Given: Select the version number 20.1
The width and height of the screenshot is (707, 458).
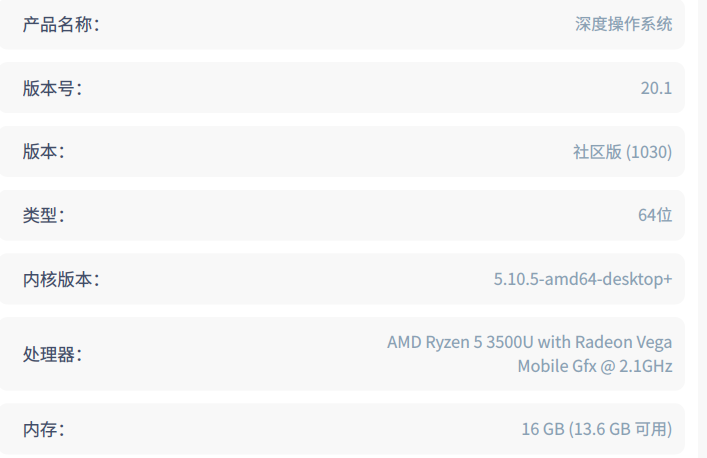Looking at the screenshot, I should click(x=656, y=88).
